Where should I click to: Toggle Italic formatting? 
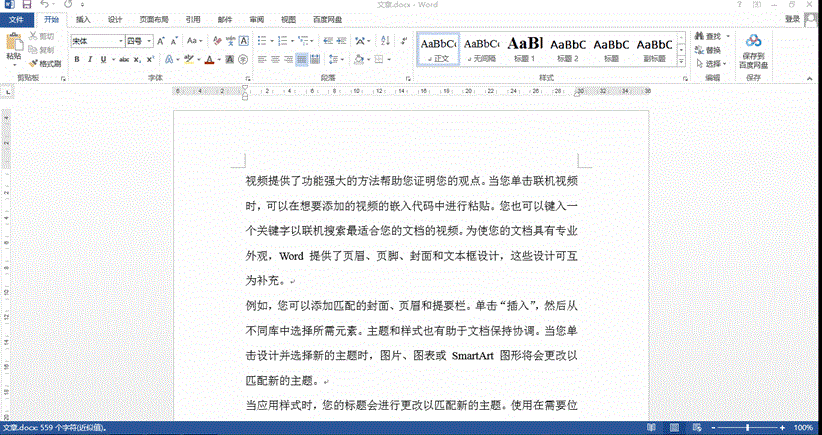click(x=89, y=60)
